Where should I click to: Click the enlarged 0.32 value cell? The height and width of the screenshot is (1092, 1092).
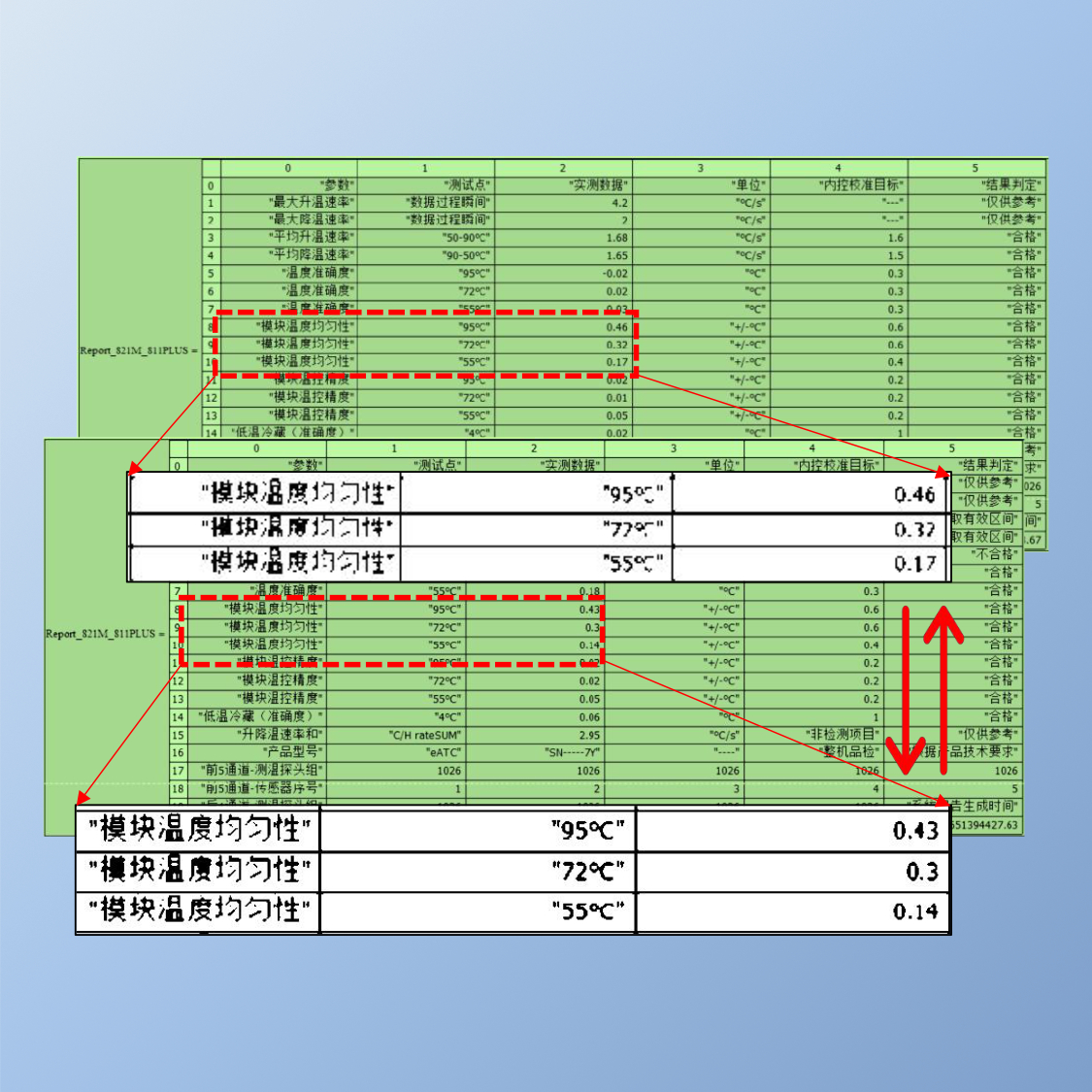(x=811, y=529)
